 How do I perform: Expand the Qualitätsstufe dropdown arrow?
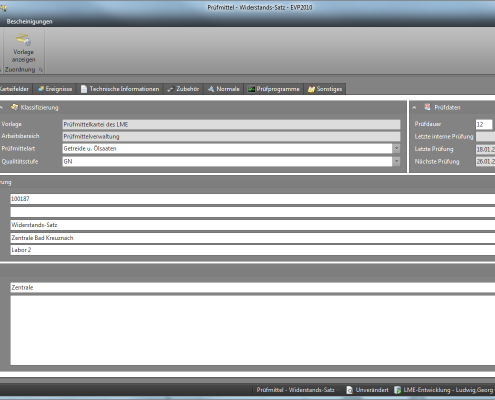[396, 162]
